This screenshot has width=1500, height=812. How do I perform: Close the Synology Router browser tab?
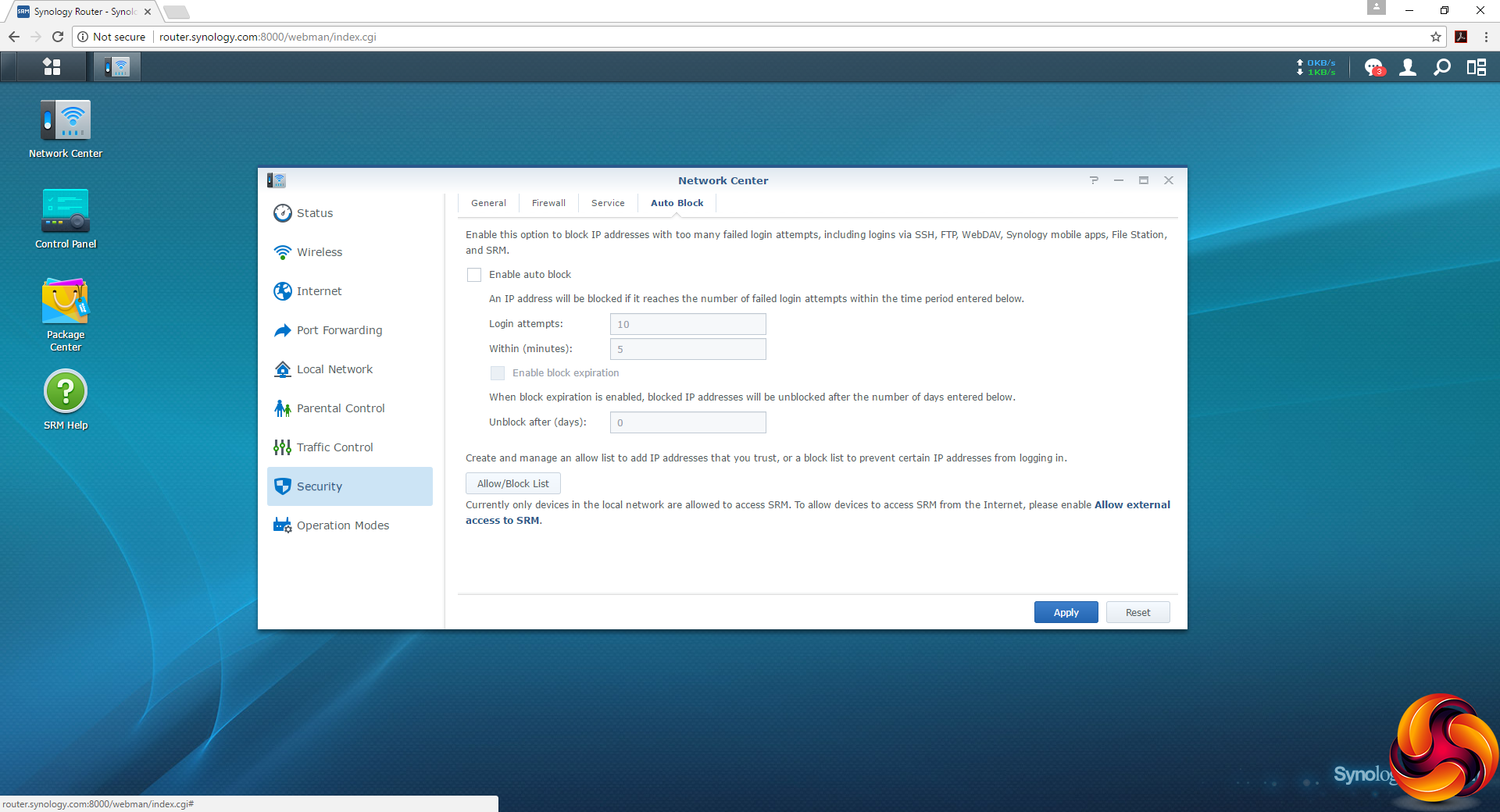point(148,12)
